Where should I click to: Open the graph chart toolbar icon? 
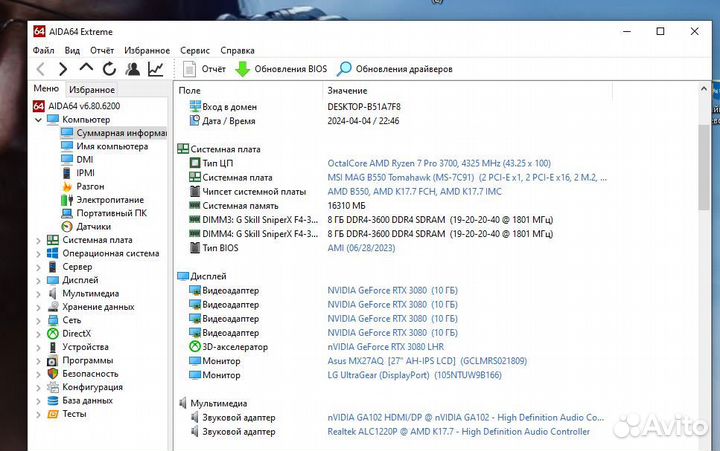click(156, 69)
